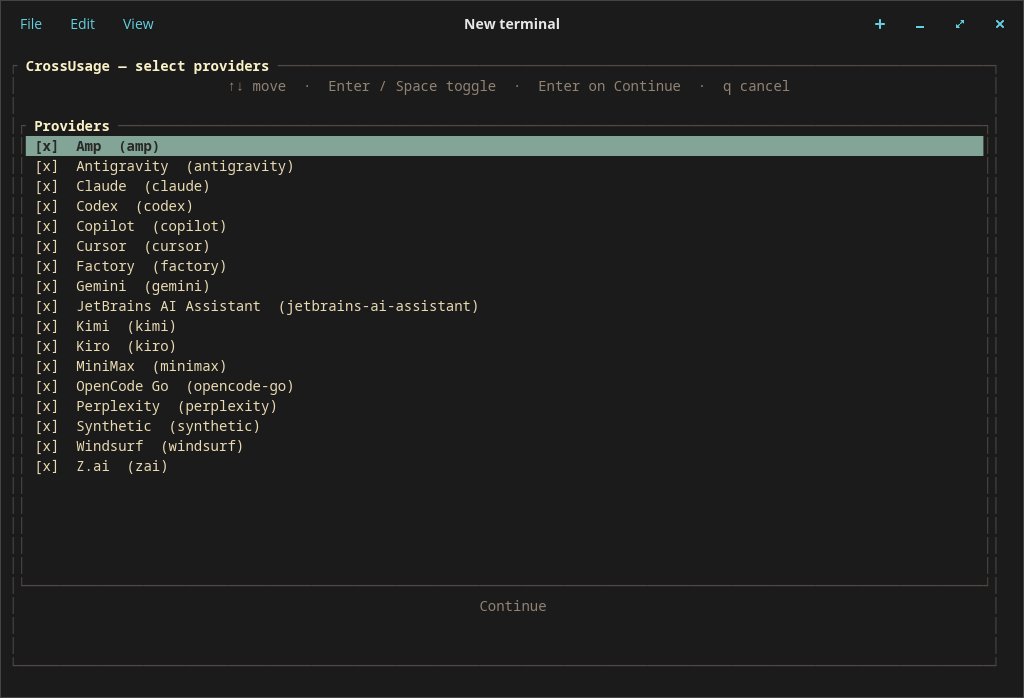The width and height of the screenshot is (1024, 698).
Task: Click the "q cancel" hint text
Action: pyautogui.click(x=756, y=86)
